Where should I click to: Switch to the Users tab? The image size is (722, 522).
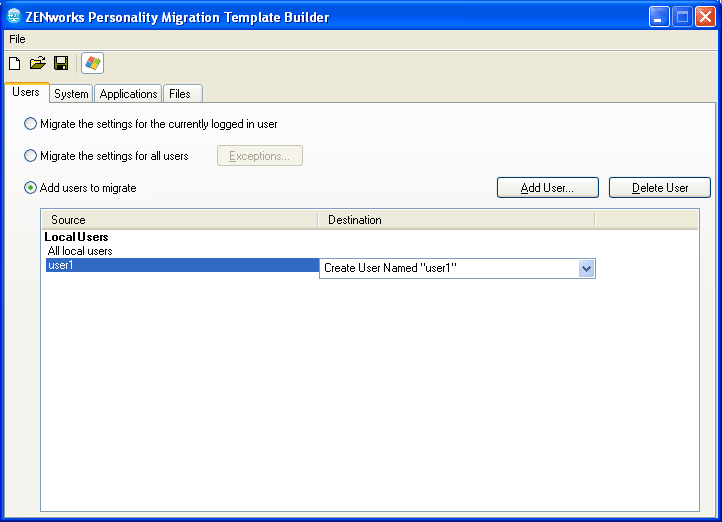pos(26,92)
